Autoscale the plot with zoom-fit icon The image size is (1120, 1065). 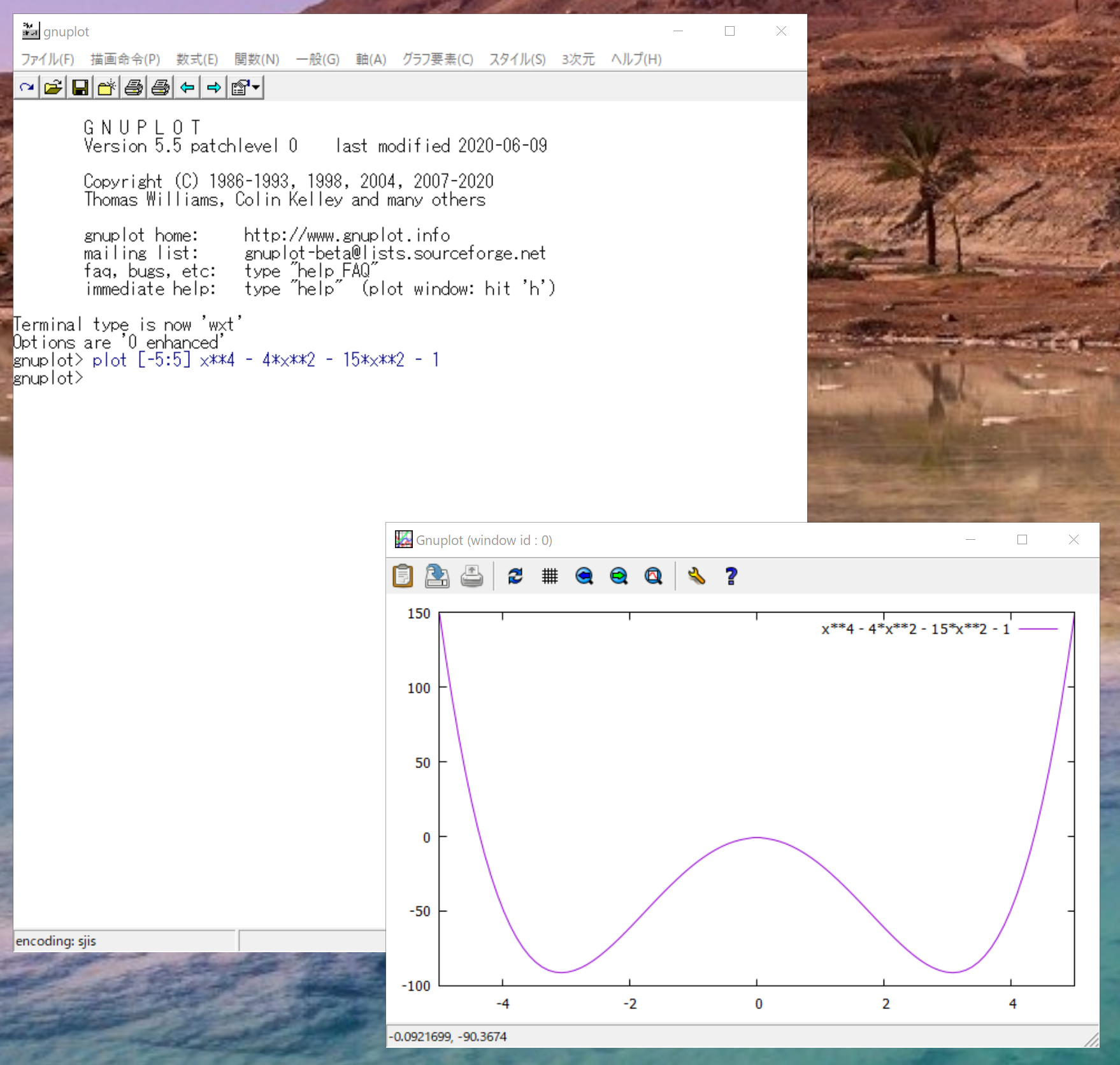point(653,576)
